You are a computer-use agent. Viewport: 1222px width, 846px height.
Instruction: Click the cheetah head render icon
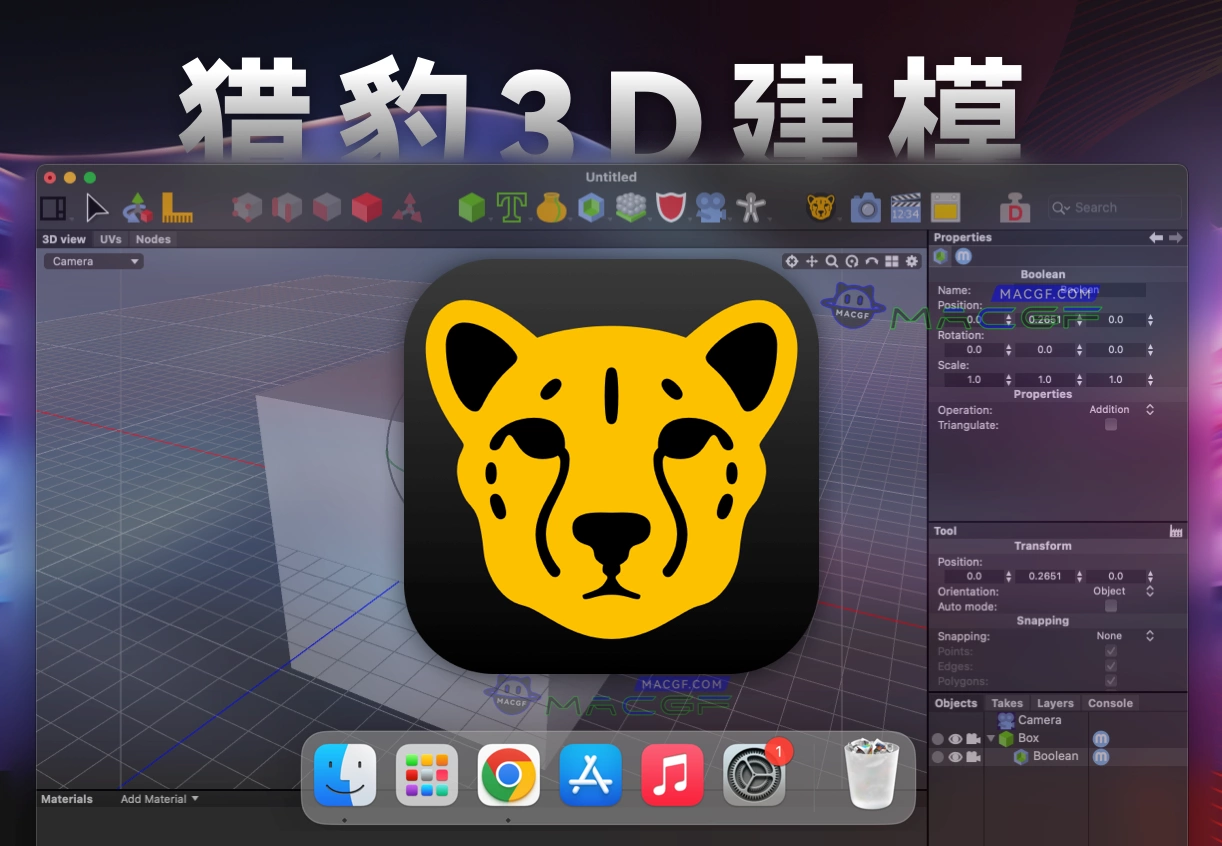point(821,208)
